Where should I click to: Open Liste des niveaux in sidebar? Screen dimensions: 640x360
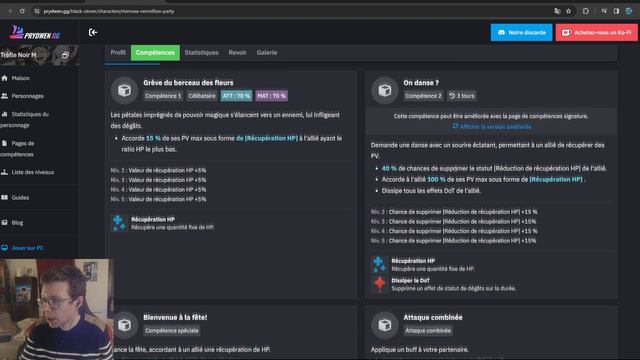tap(32, 172)
